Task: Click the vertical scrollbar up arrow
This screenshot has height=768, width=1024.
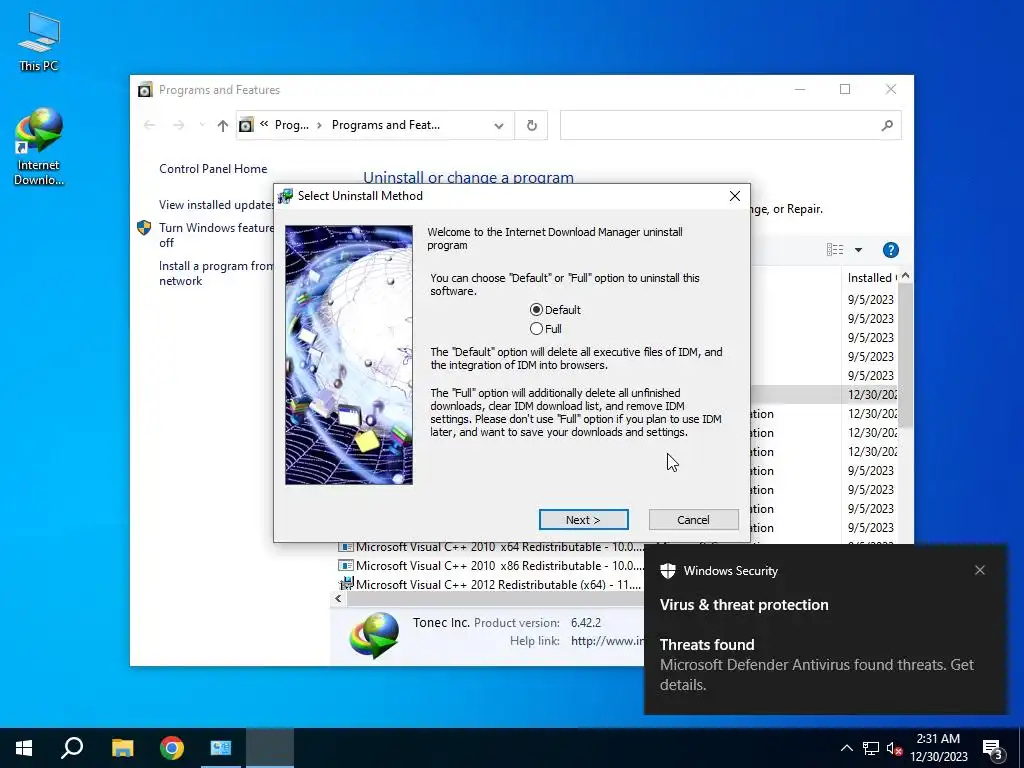Action: 905,276
